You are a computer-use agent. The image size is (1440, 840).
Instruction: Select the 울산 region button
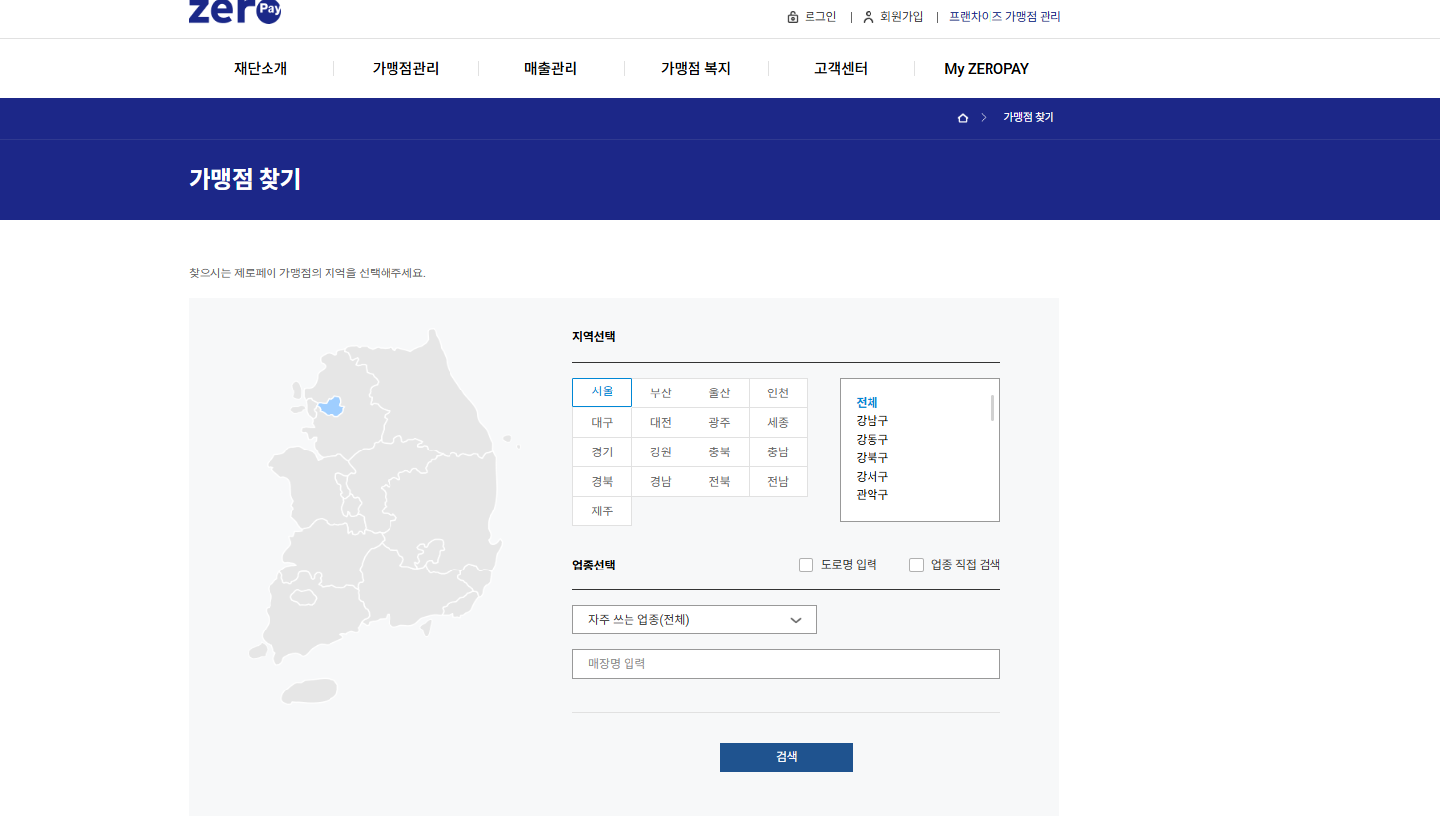pyautogui.click(x=719, y=393)
